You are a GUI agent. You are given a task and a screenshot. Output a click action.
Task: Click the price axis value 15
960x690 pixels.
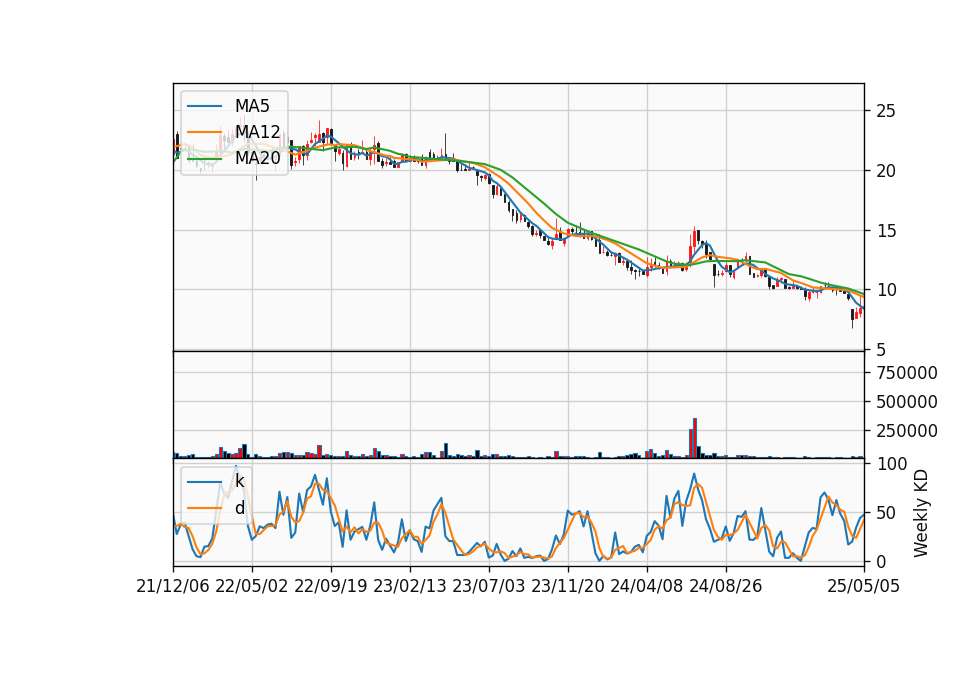(886, 231)
